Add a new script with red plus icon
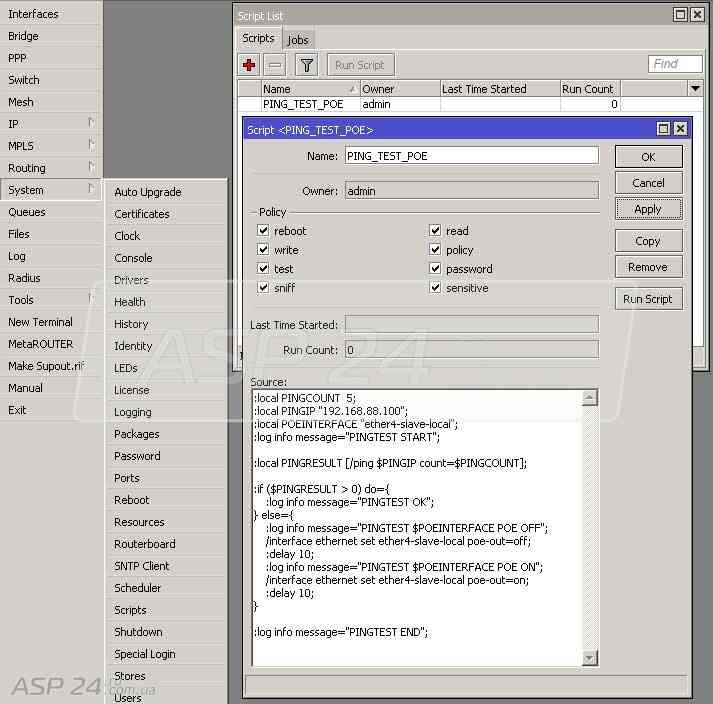Image resolution: width=713 pixels, height=704 pixels. (x=249, y=65)
